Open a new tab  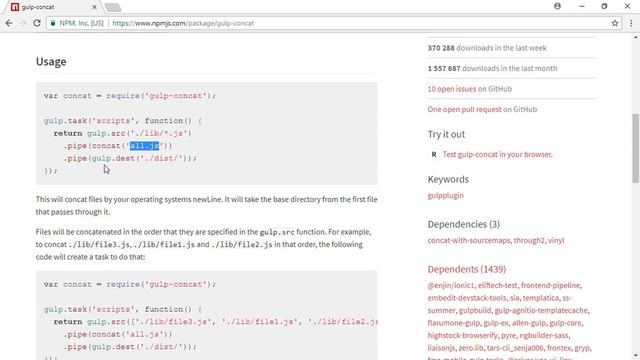coord(113,7)
